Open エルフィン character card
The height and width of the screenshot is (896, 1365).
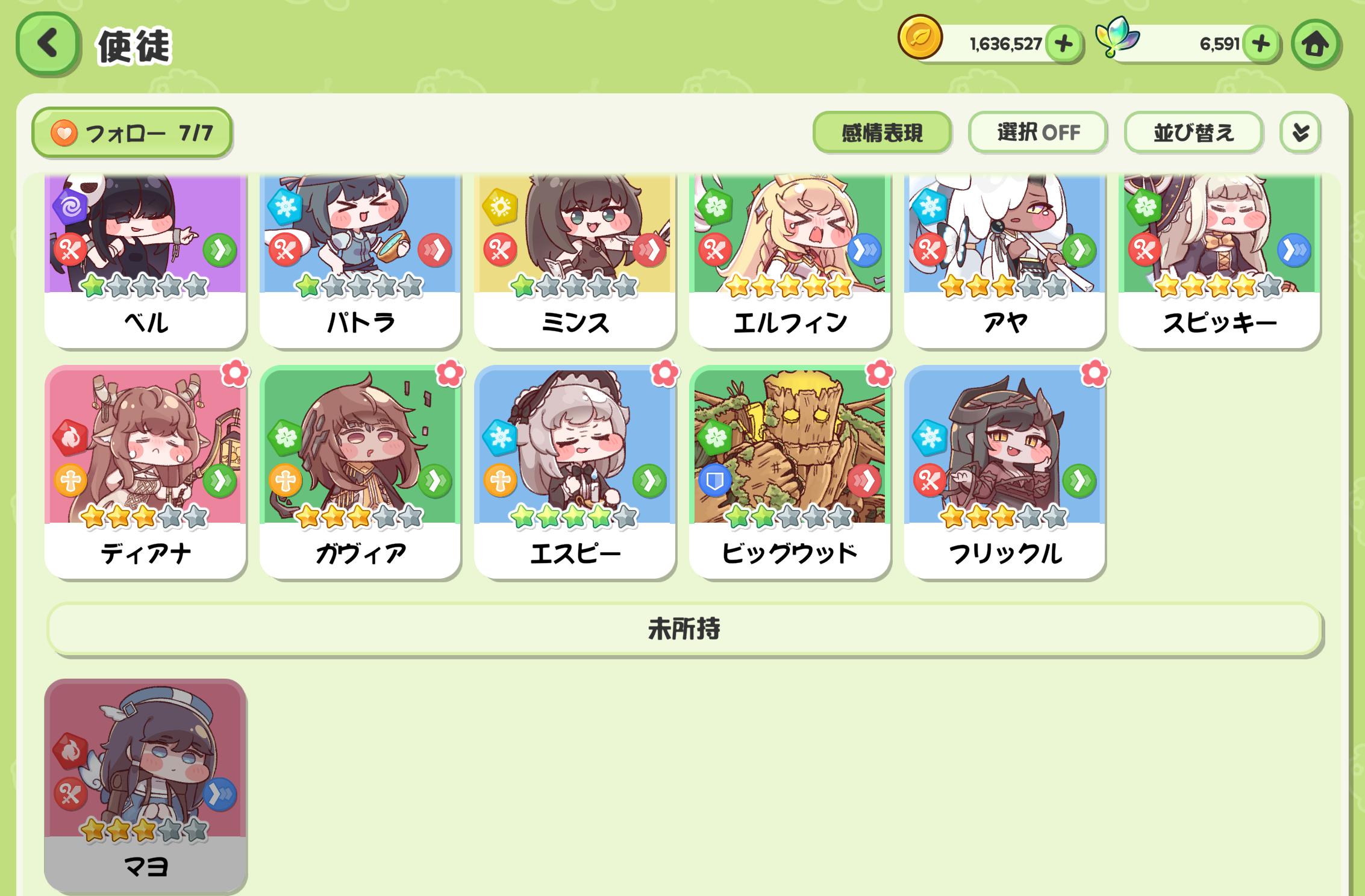[x=790, y=261]
